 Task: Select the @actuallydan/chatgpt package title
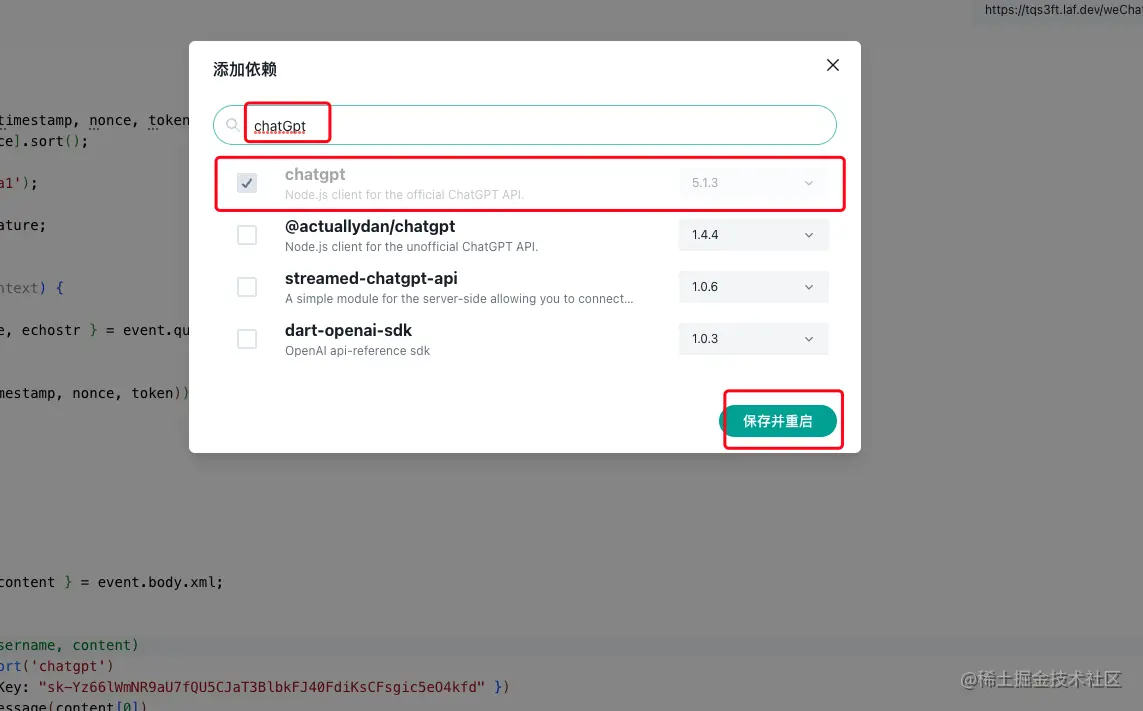(370, 226)
